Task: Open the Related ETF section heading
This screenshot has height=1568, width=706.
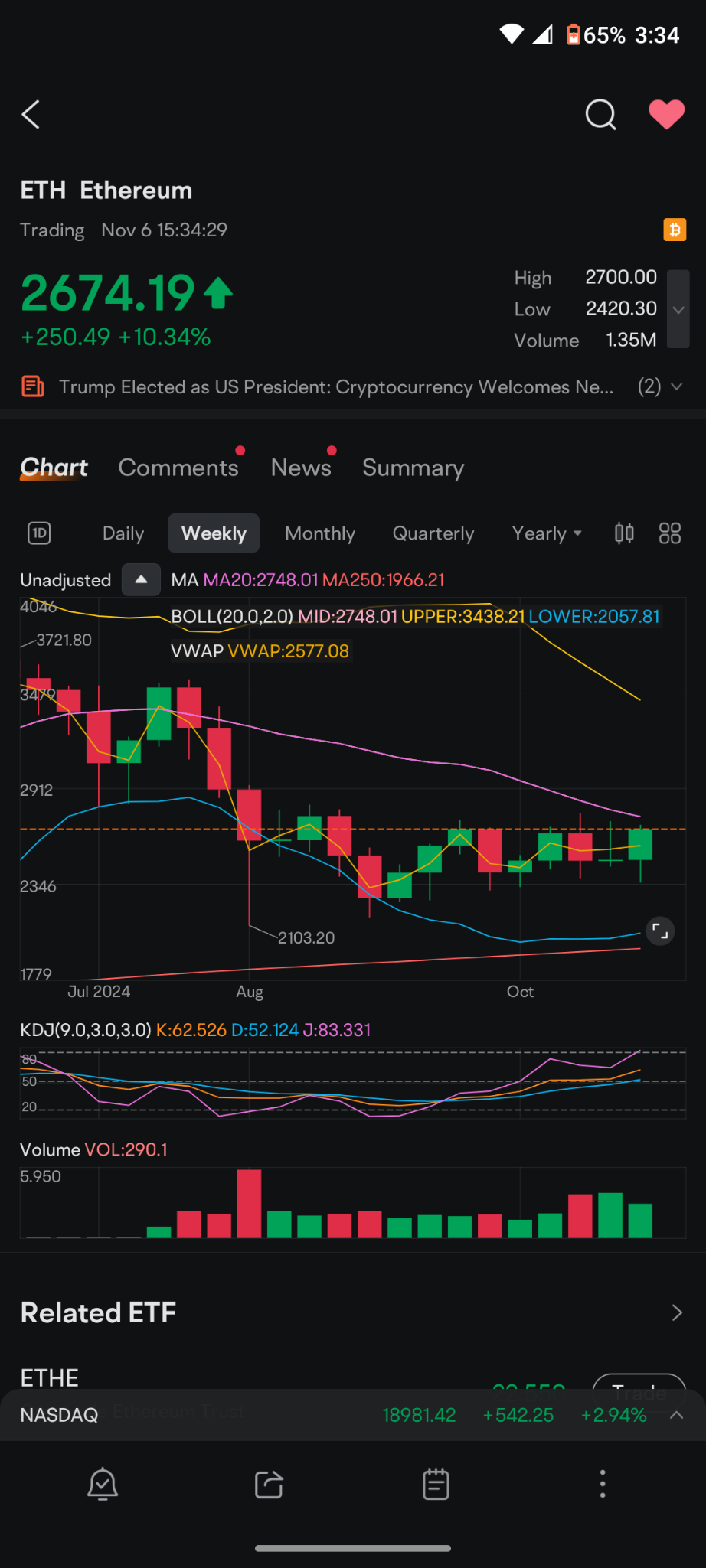Action: (x=98, y=1313)
